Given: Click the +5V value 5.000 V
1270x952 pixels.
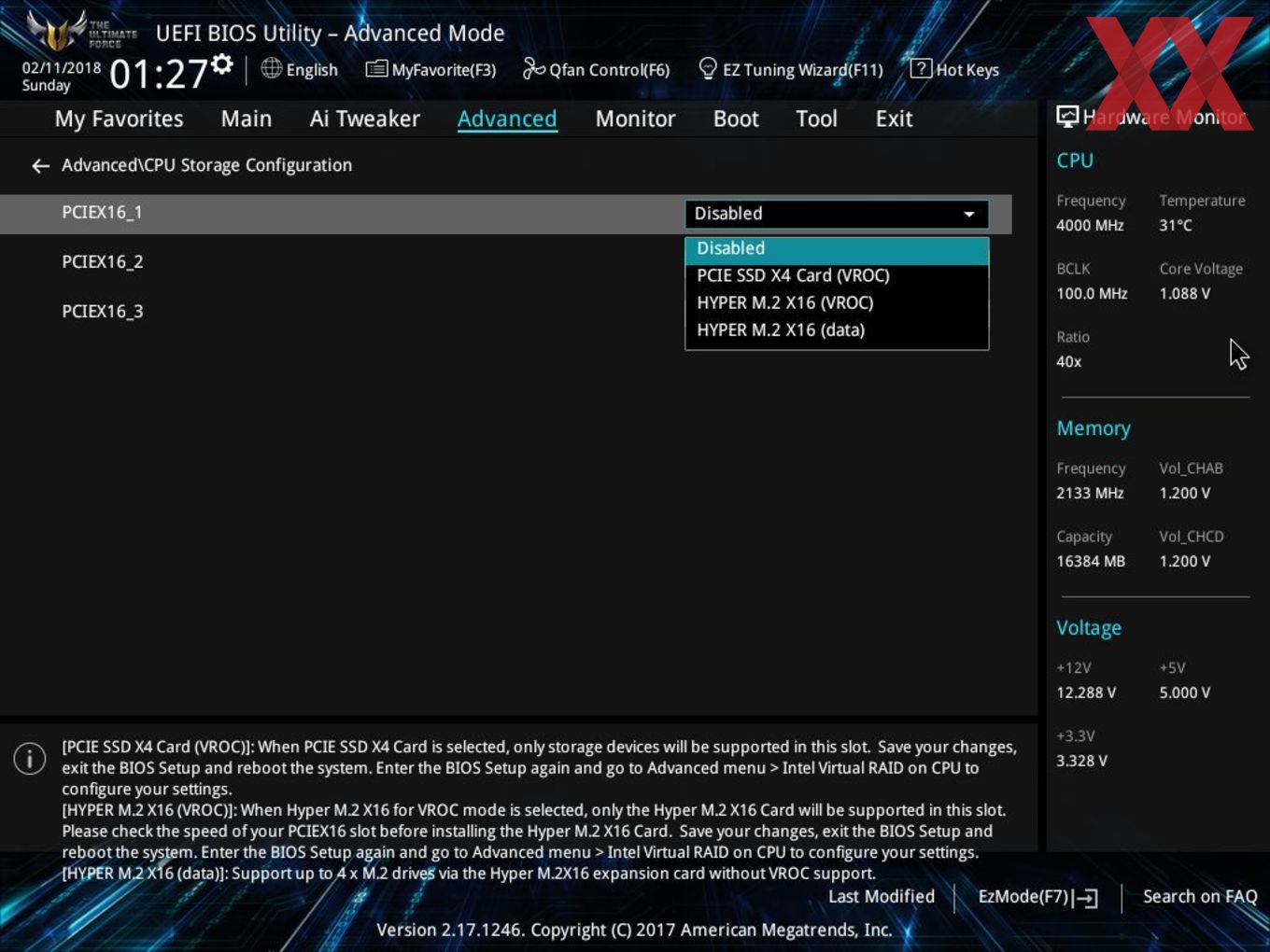Looking at the screenshot, I should (x=1185, y=693).
